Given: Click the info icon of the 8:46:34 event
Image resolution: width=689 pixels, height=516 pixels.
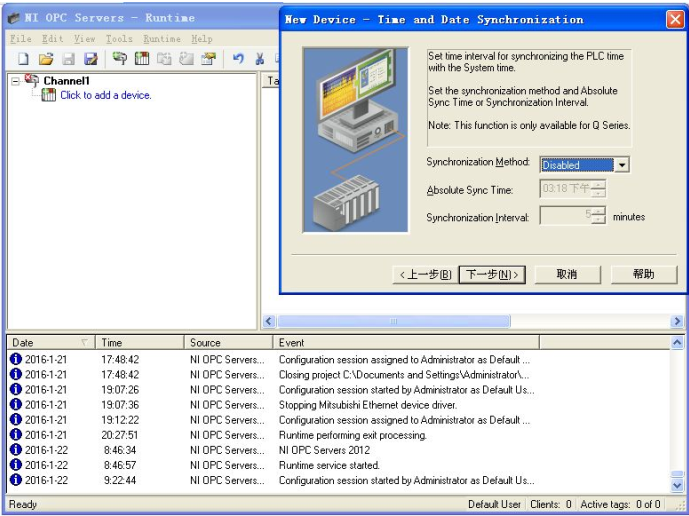Looking at the screenshot, I should 15,450.
